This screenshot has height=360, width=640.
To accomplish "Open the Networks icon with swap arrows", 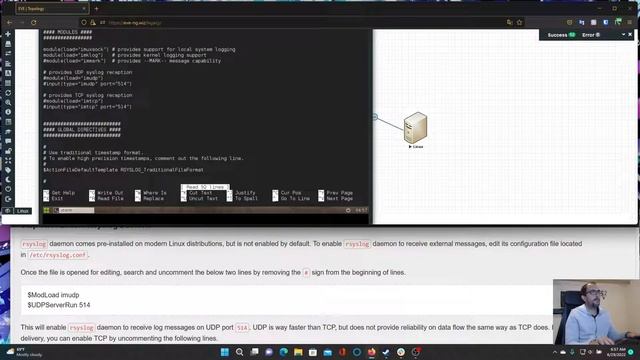I will [x=8, y=54].
